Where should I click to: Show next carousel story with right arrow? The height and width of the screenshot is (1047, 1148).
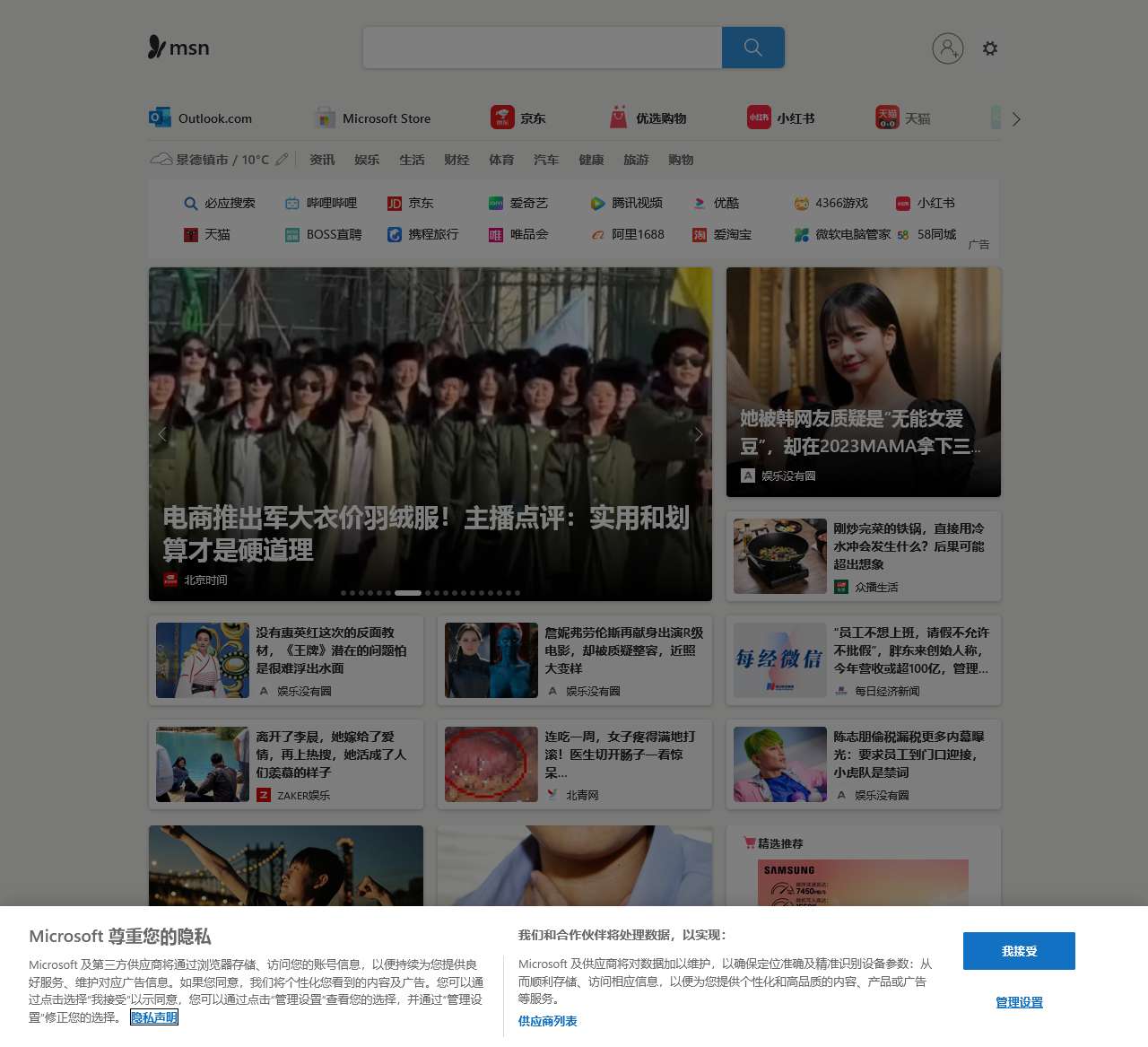point(699,434)
